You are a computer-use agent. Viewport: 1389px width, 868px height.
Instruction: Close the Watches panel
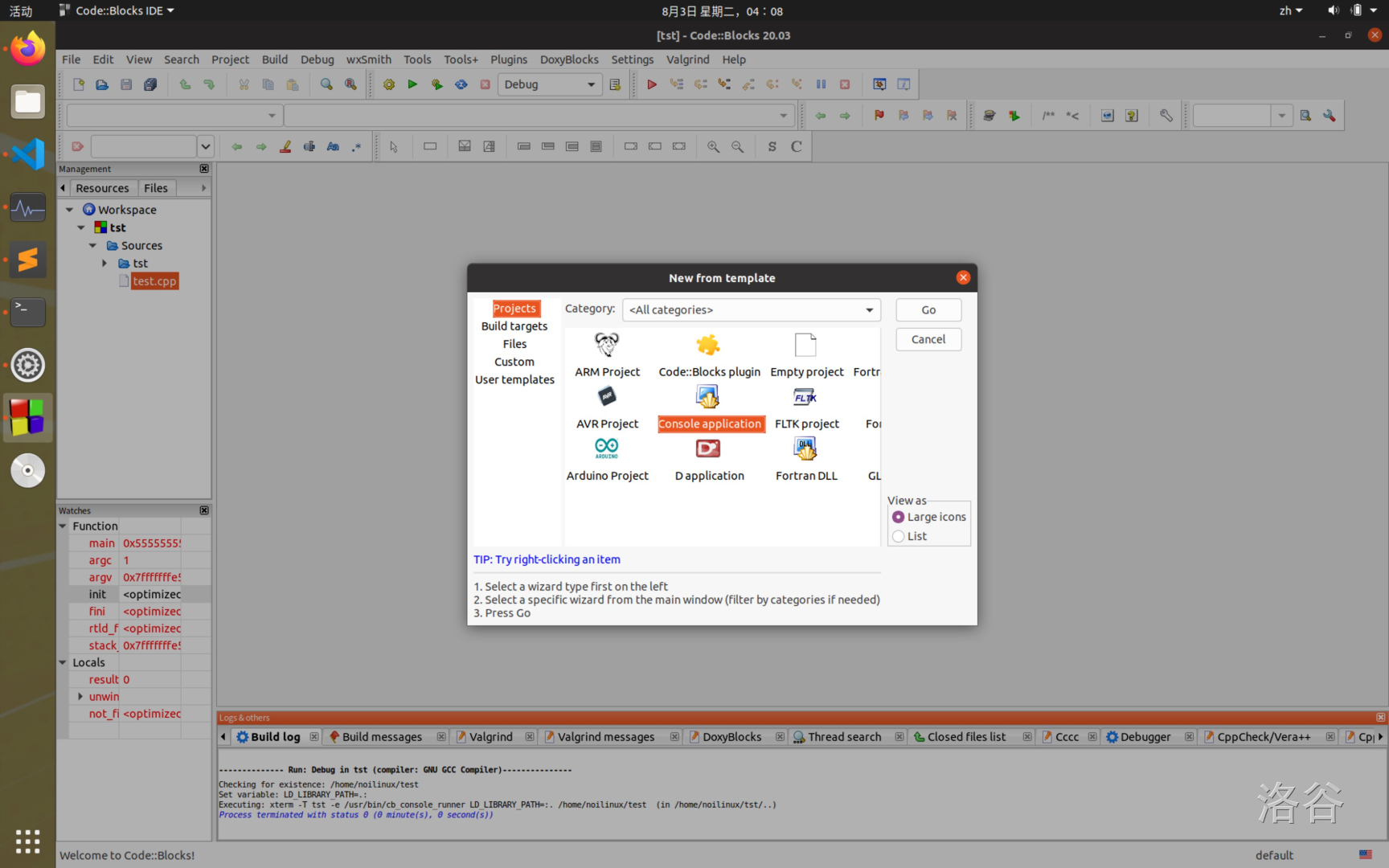(204, 510)
